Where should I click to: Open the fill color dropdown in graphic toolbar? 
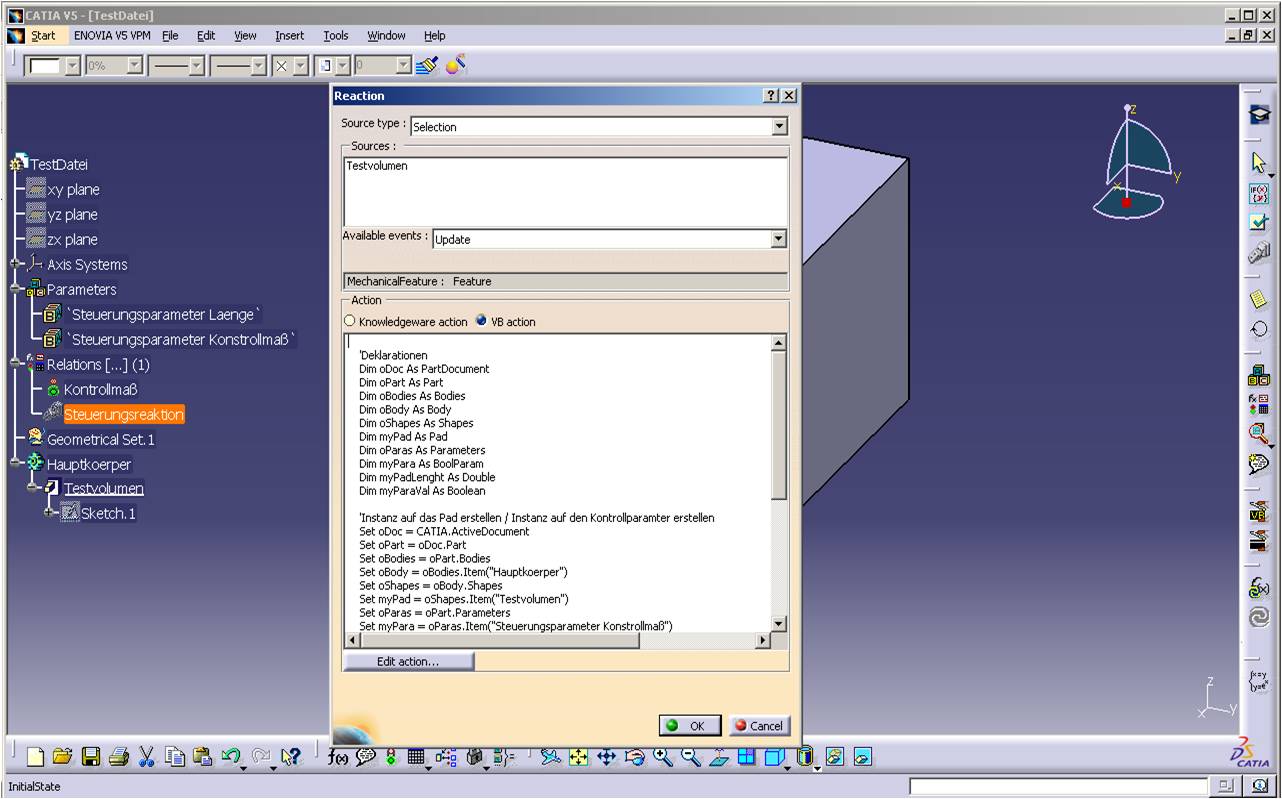click(x=72, y=66)
